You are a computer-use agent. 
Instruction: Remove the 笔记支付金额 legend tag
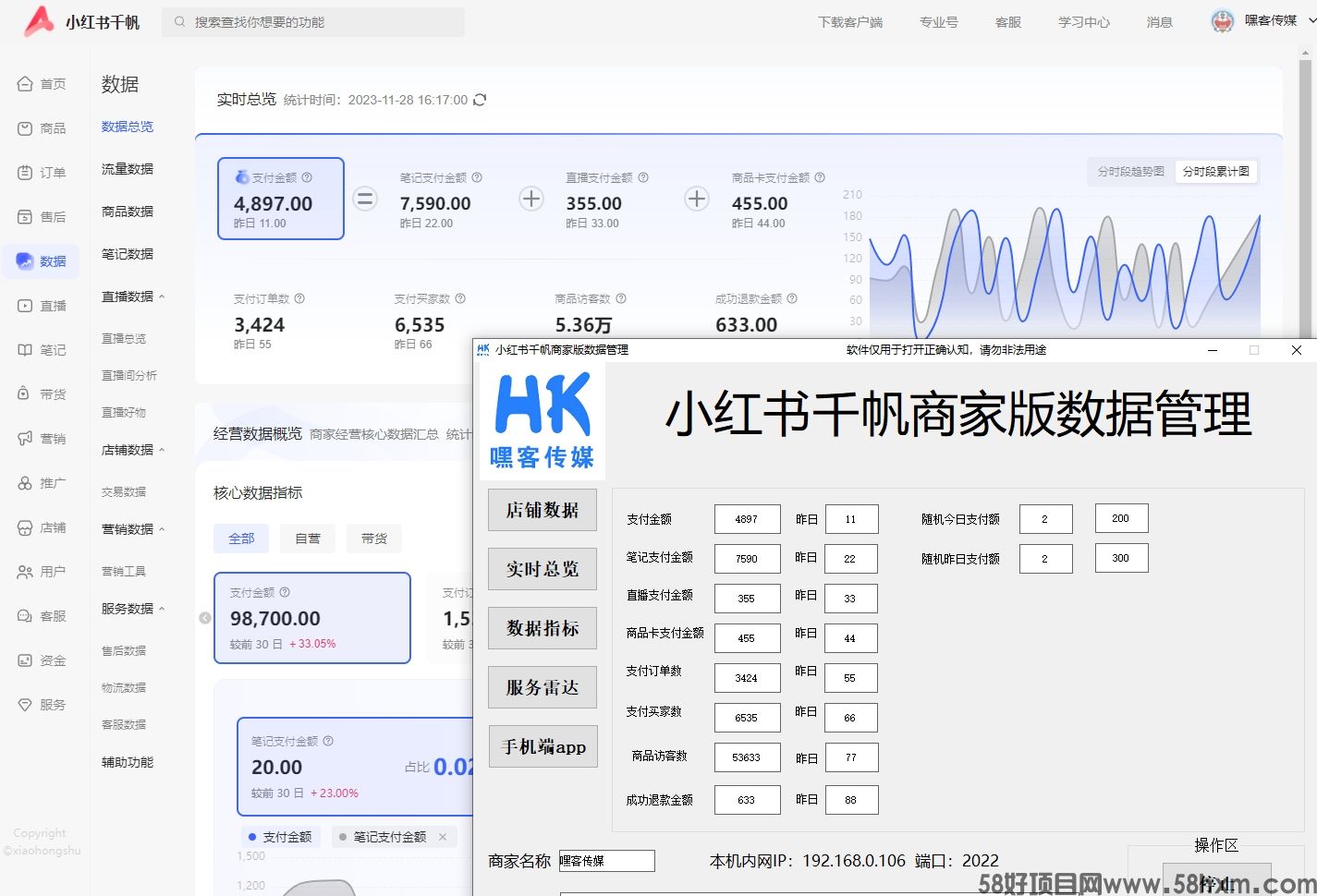tap(443, 837)
